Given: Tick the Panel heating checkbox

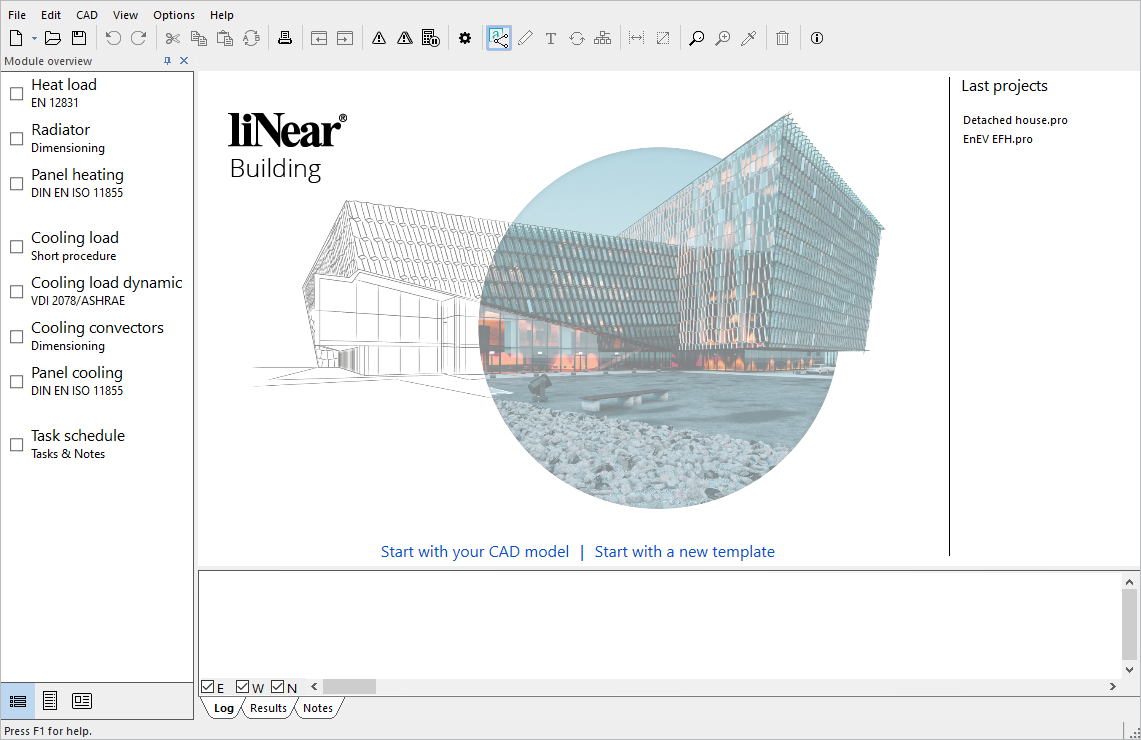Looking at the screenshot, I should click(x=16, y=183).
